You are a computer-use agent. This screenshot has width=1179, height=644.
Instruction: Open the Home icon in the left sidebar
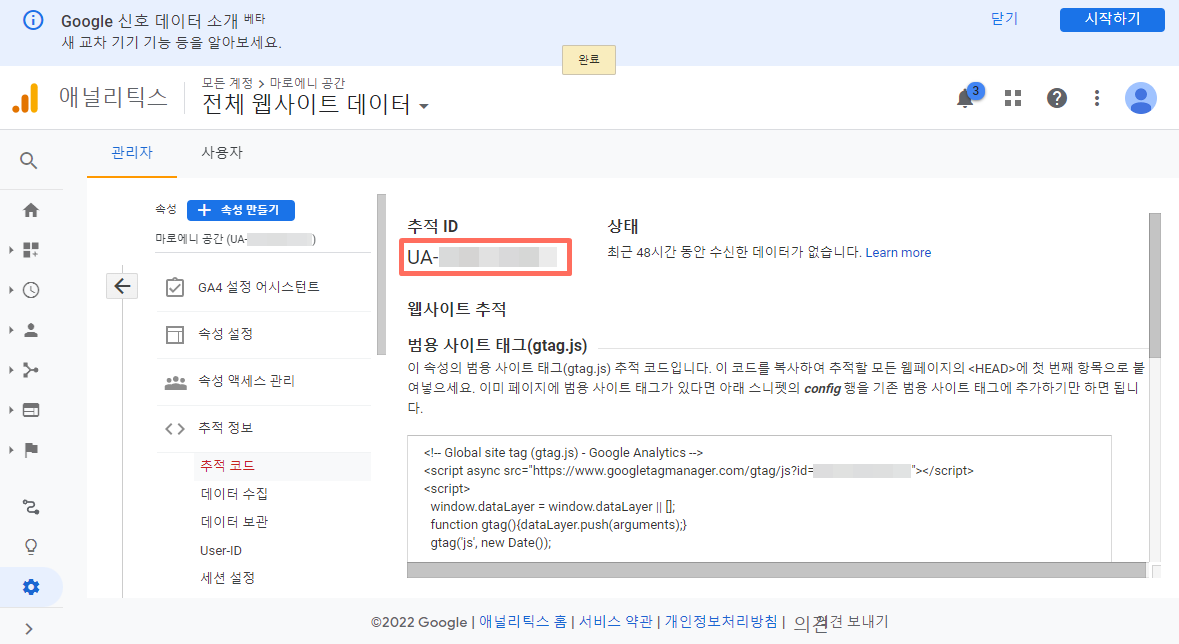(30, 210)
